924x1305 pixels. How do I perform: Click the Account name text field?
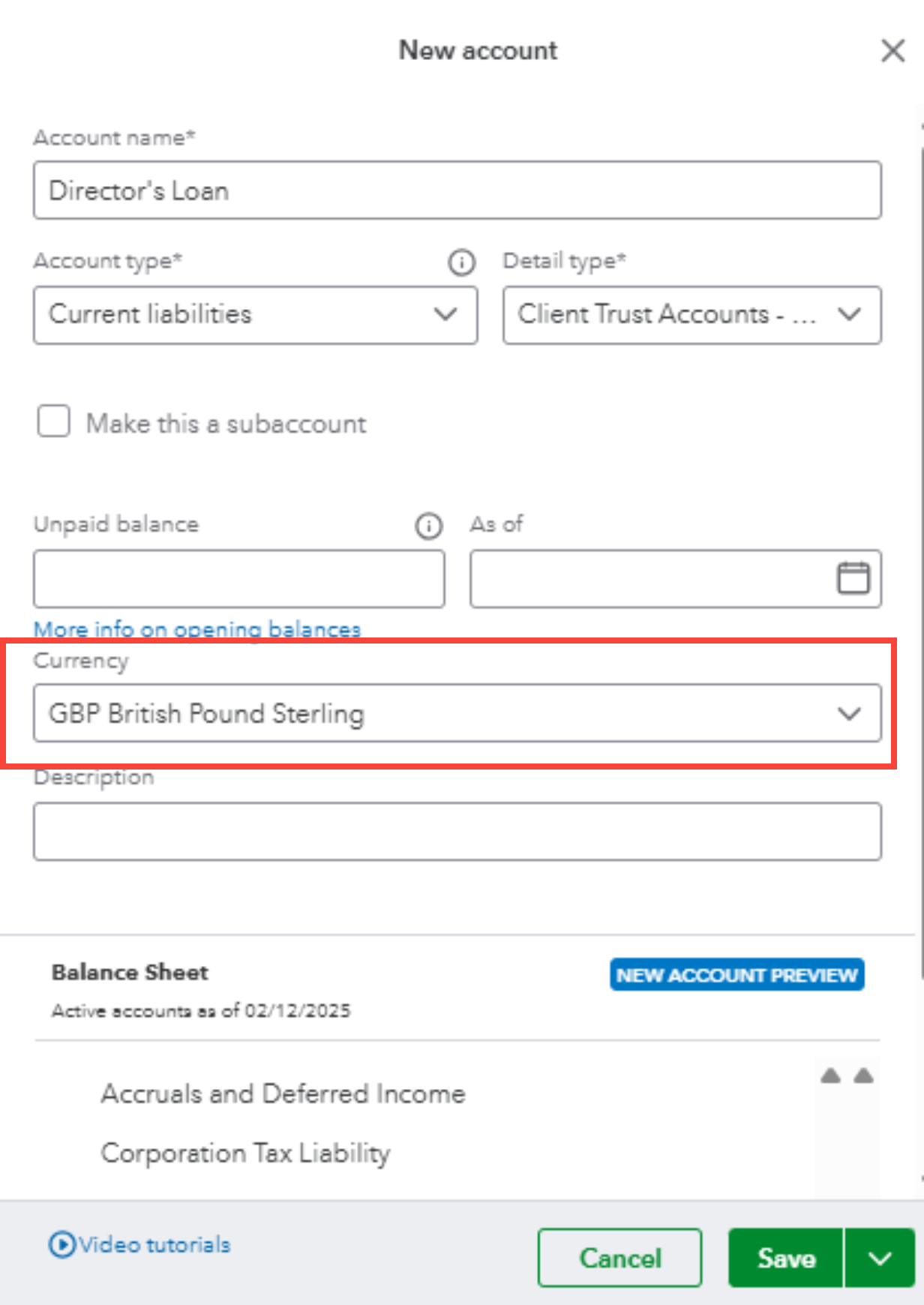tap(457, 190)
